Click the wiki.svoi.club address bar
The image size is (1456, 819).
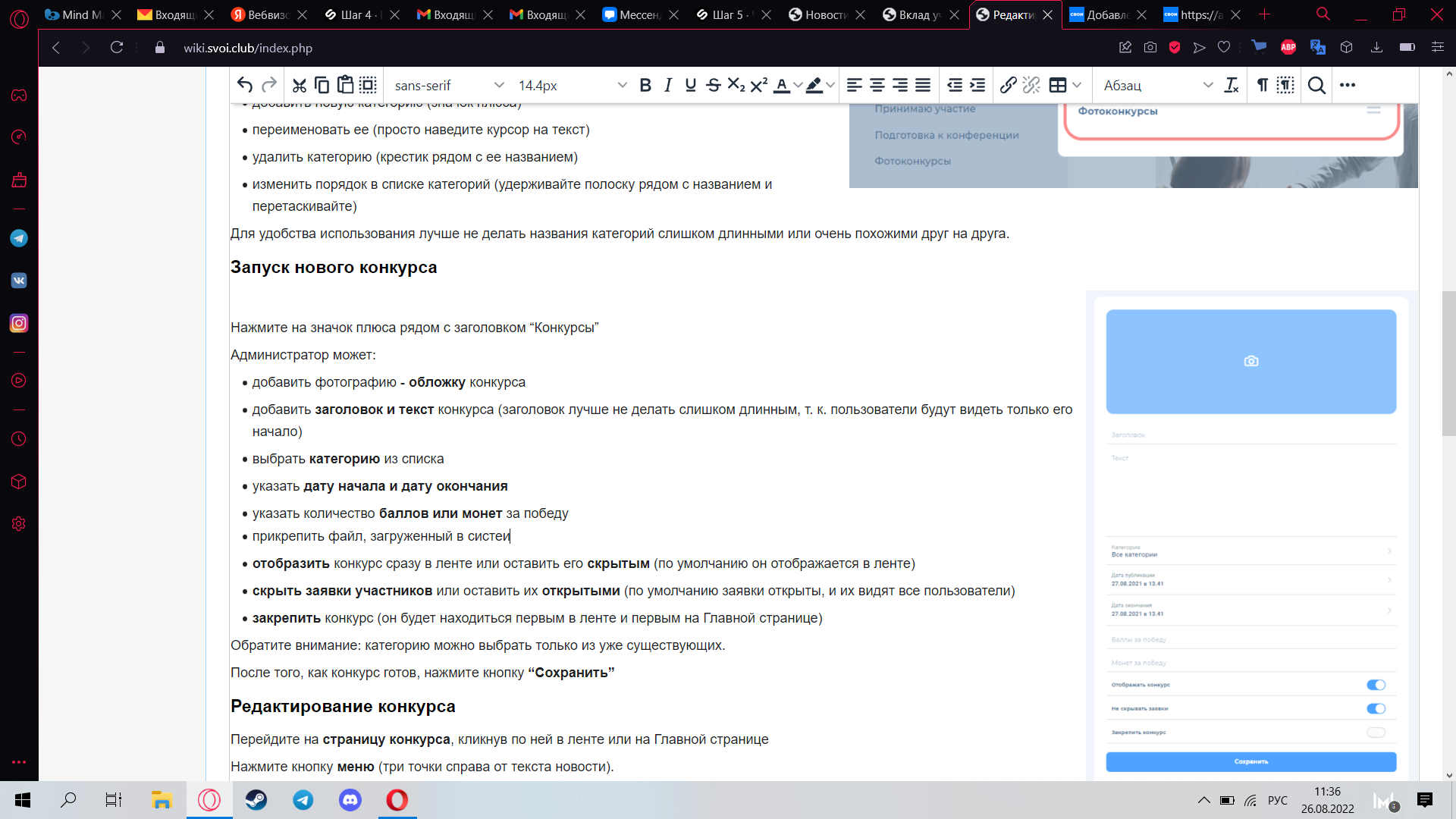click(x=248, y=48)
